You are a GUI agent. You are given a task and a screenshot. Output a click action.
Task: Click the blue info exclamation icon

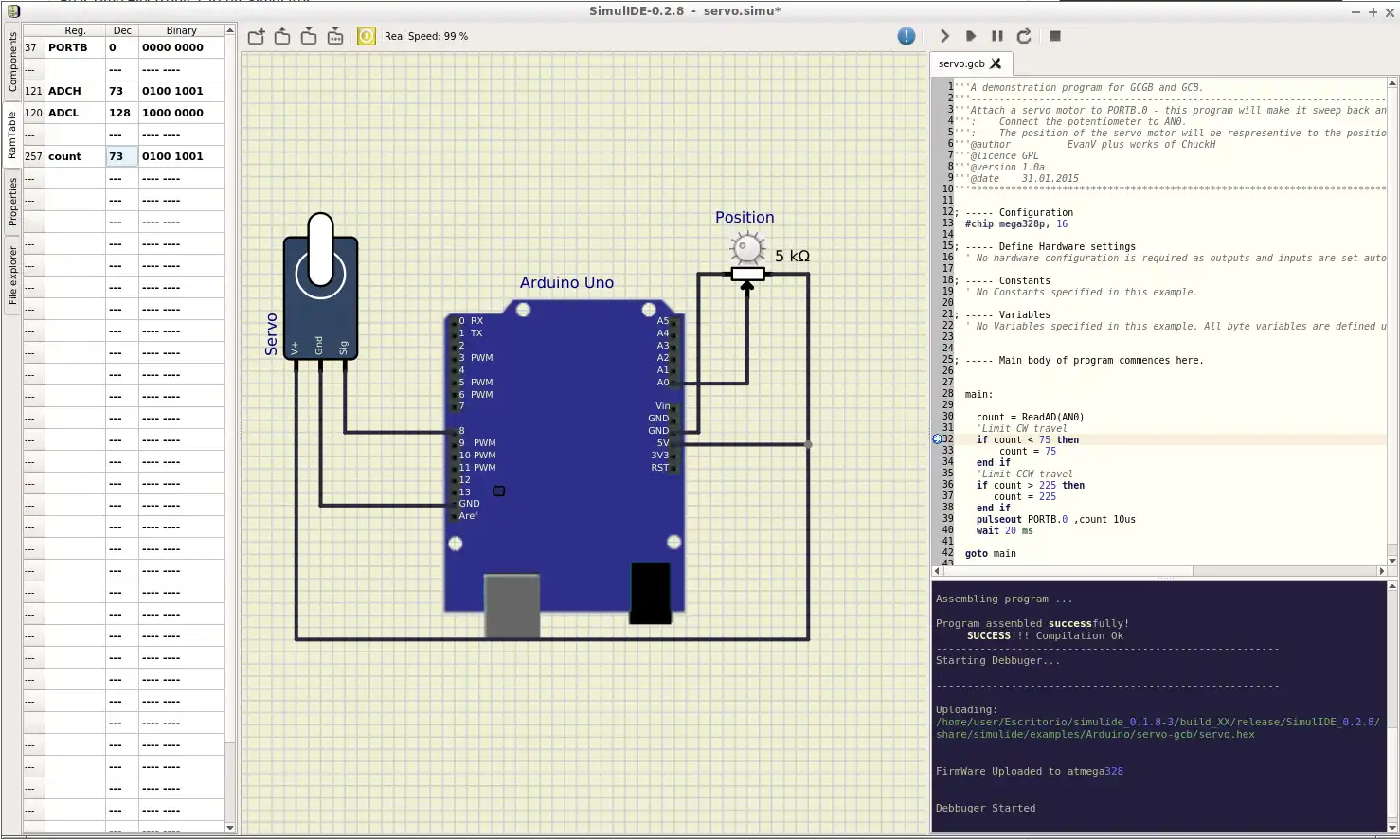click(x=906, y=36)
